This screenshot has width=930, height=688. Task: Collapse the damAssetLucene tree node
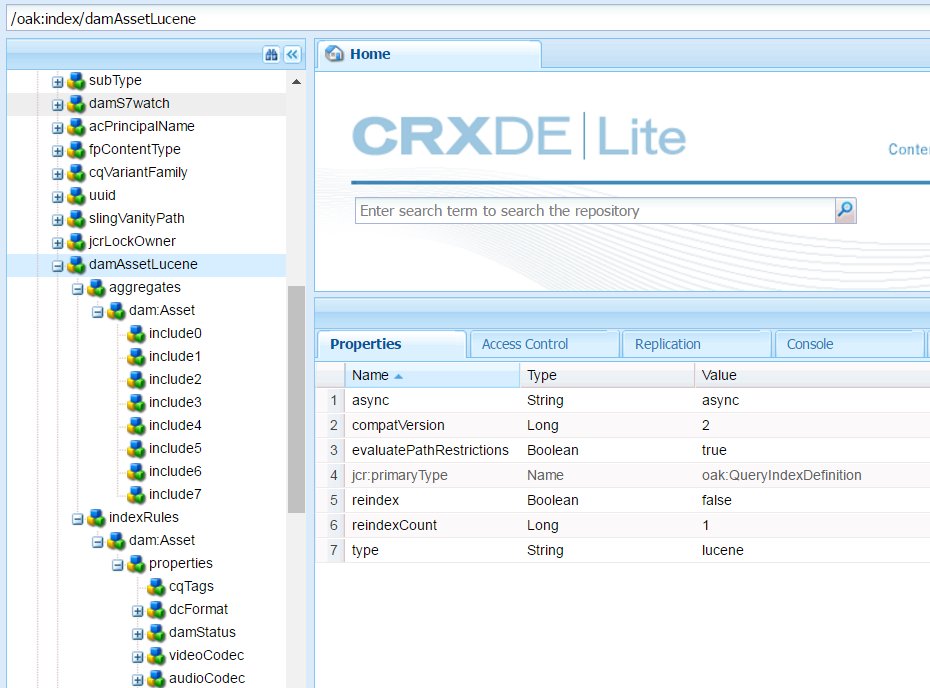[58, 266]
